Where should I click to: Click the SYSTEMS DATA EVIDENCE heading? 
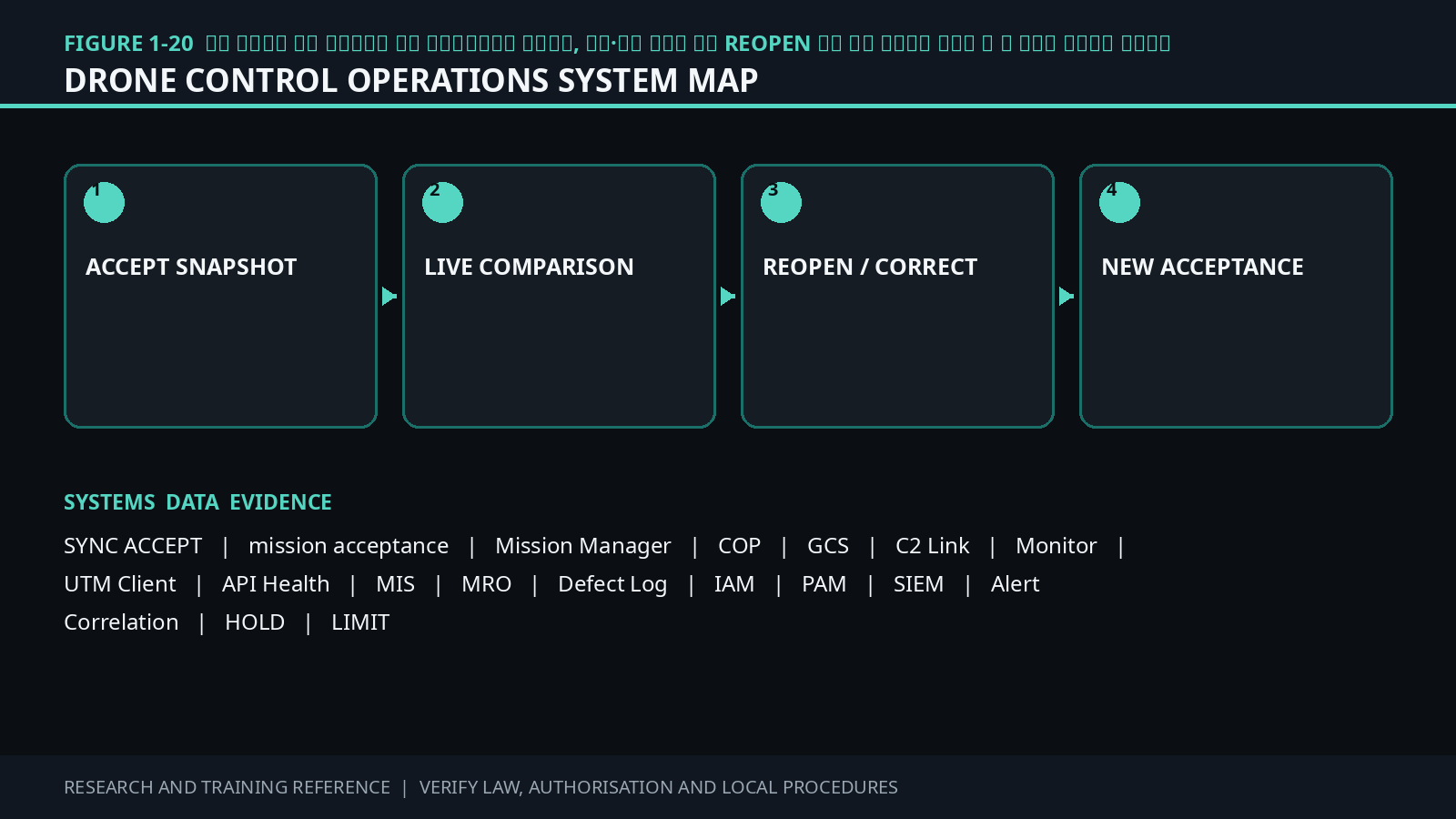(197, 502)
